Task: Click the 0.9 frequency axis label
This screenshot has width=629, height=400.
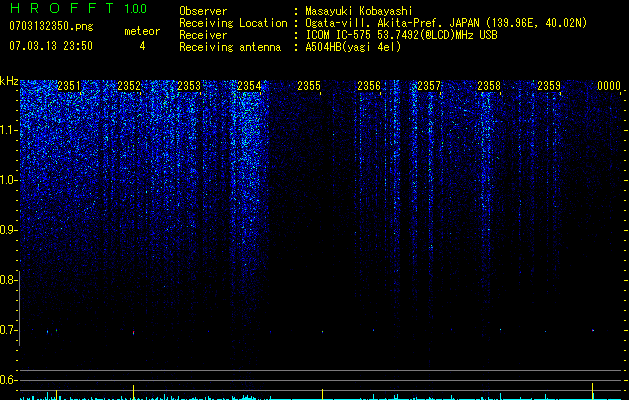Action: click(x=7, y=230)
